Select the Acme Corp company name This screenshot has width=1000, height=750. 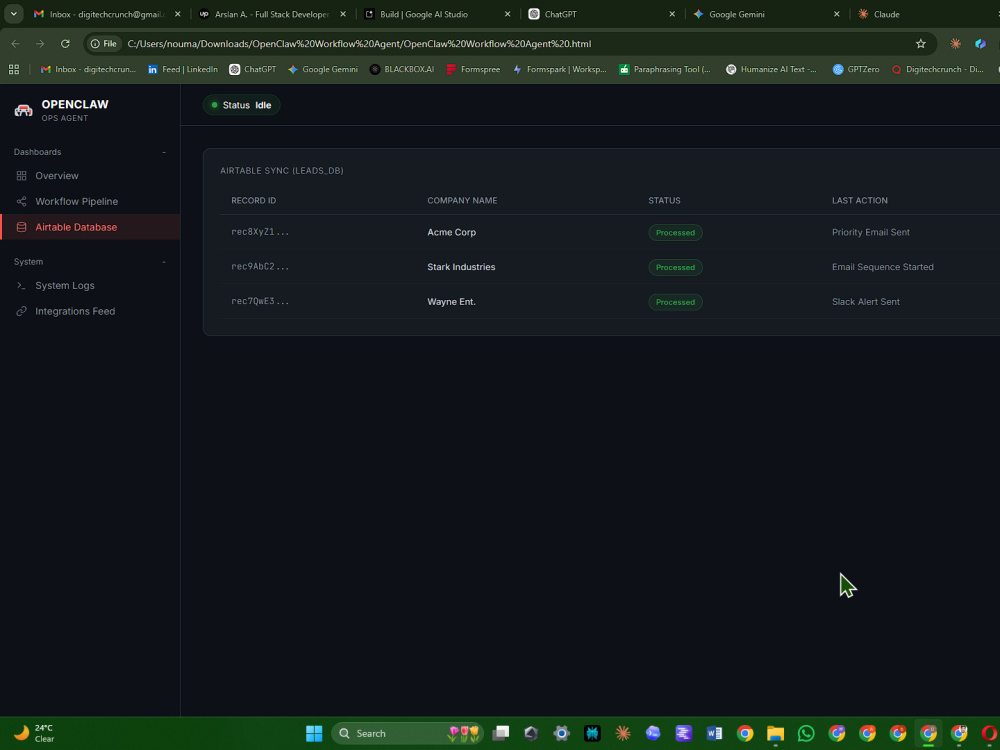452,232
